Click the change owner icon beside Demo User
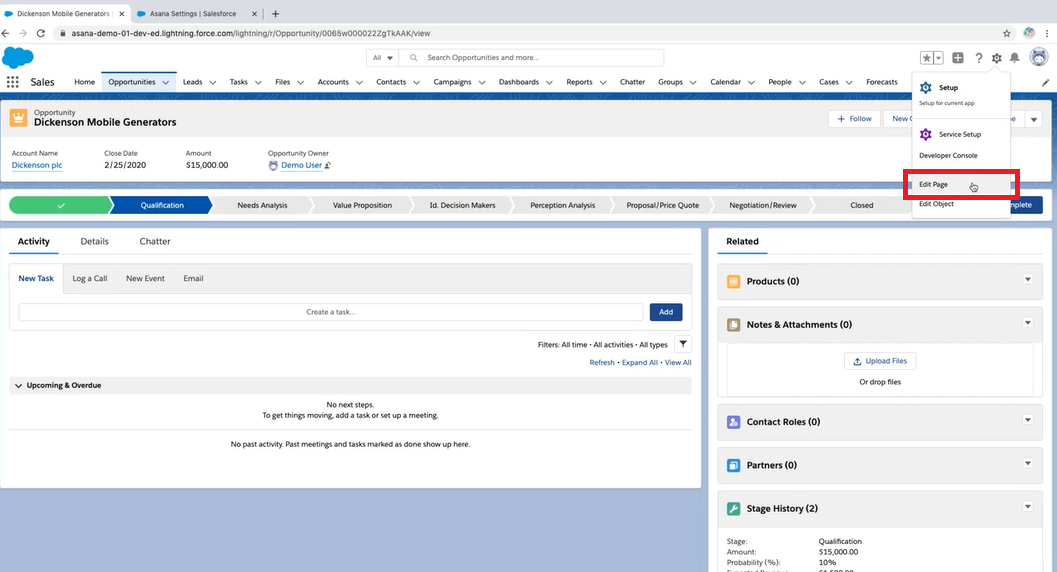This screenshot has width=1057, height=572. pos(328,165)
